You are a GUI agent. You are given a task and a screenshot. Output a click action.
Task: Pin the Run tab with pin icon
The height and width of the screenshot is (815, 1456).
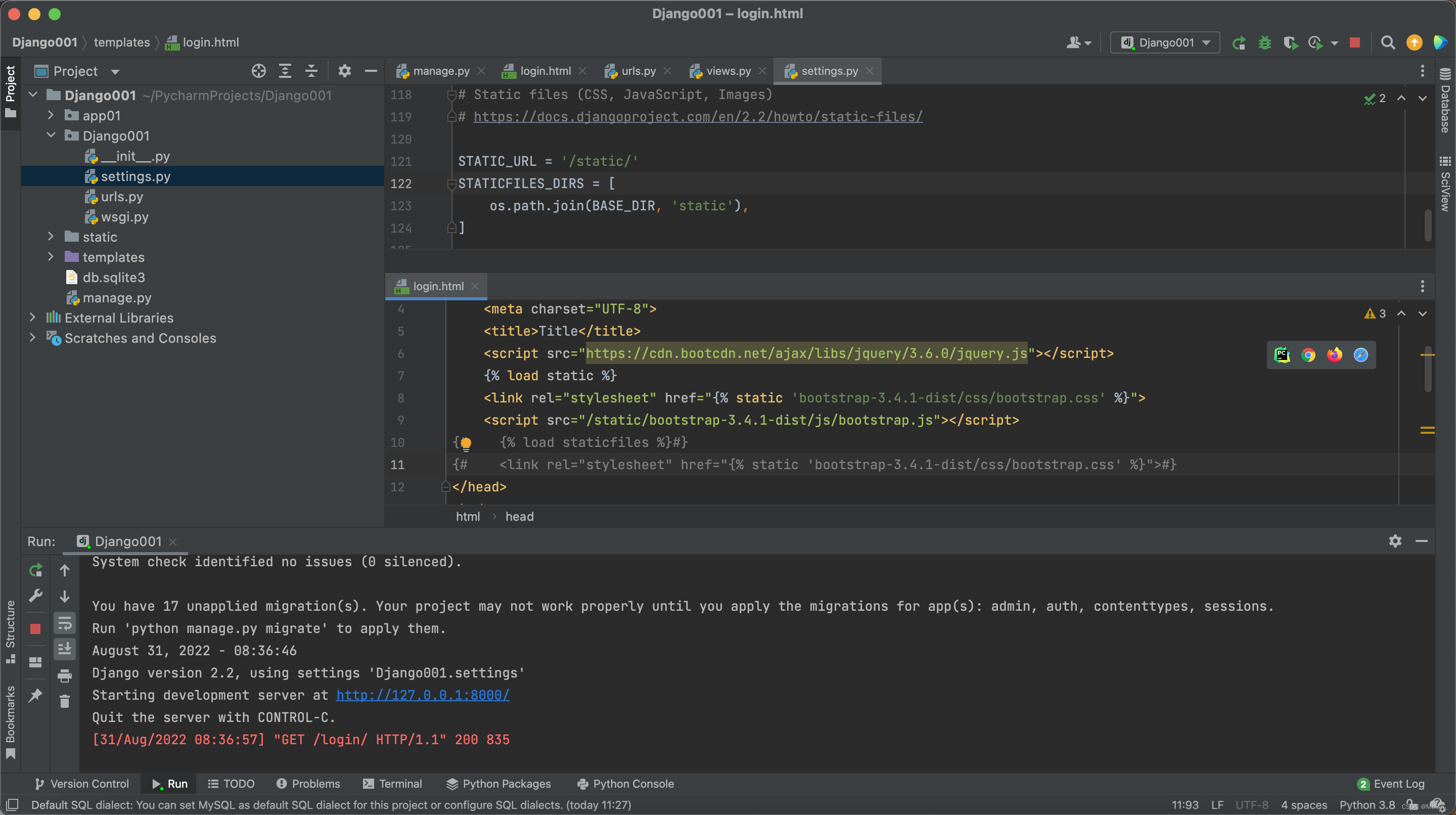(35, 695)
